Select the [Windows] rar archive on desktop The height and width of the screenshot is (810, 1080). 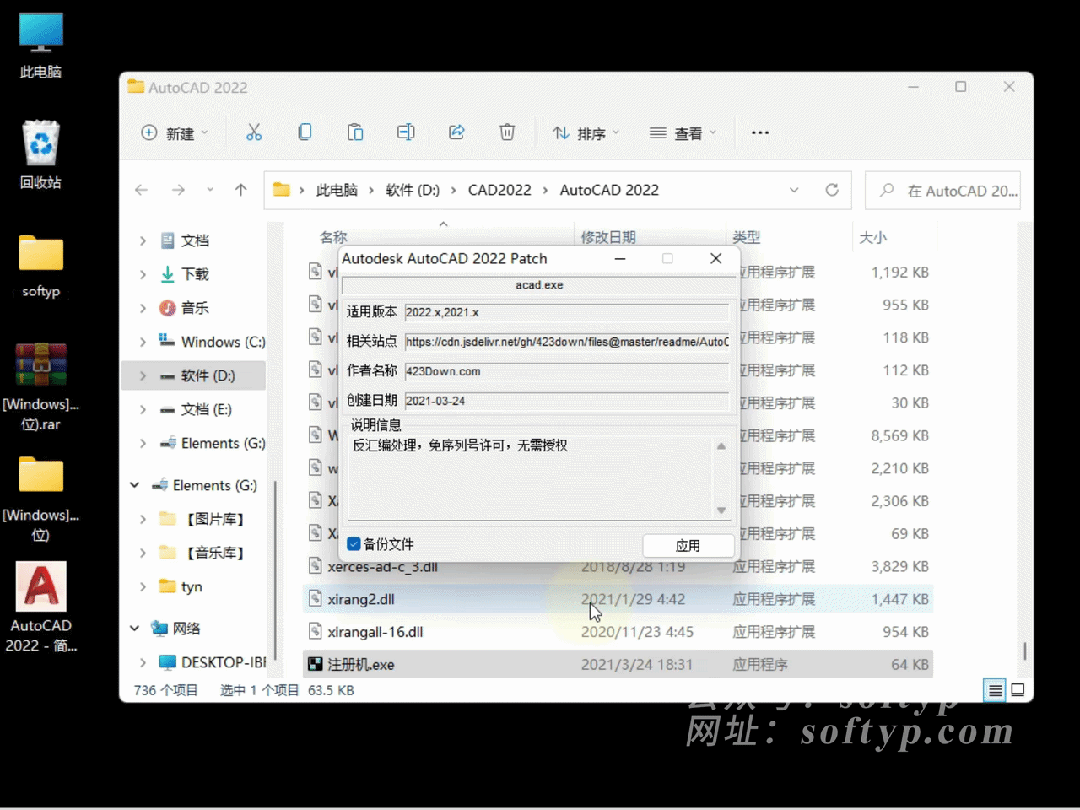41,386
